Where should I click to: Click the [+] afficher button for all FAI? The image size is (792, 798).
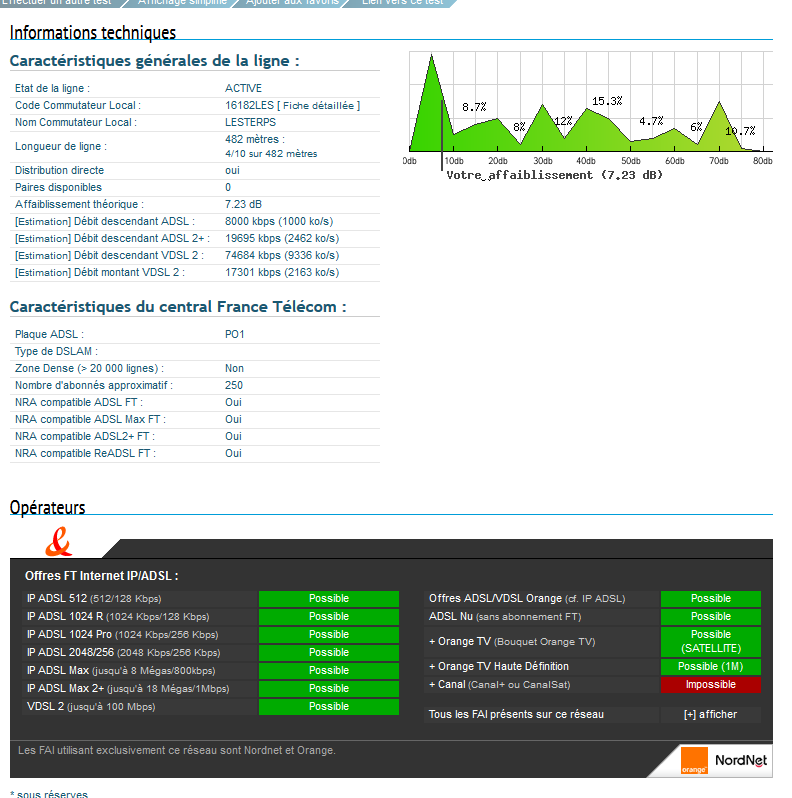tap(710, 715)
